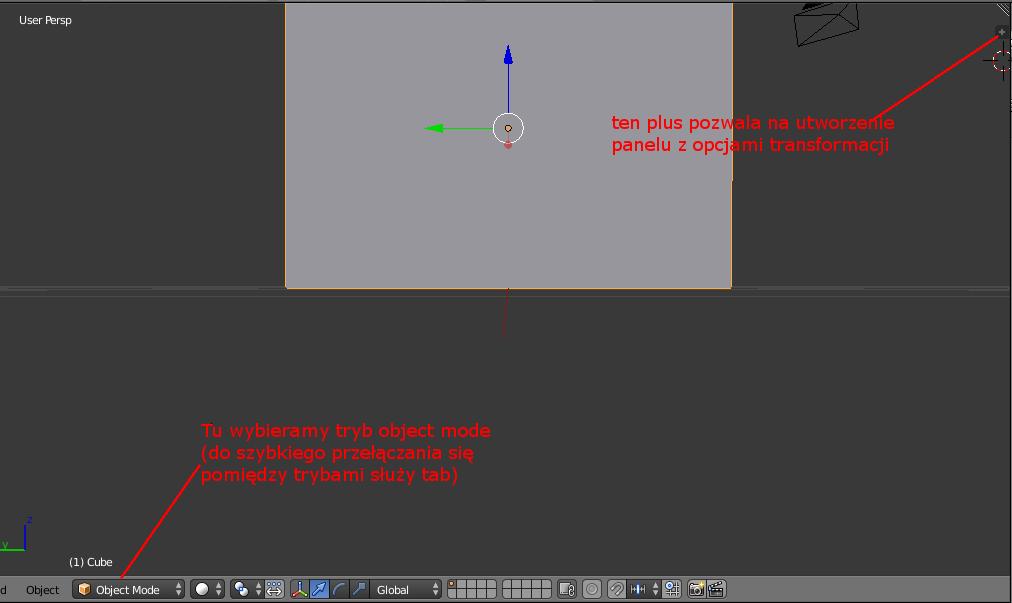
Task: Open the Object Mode selector dropdown
Action: (128, 589)
